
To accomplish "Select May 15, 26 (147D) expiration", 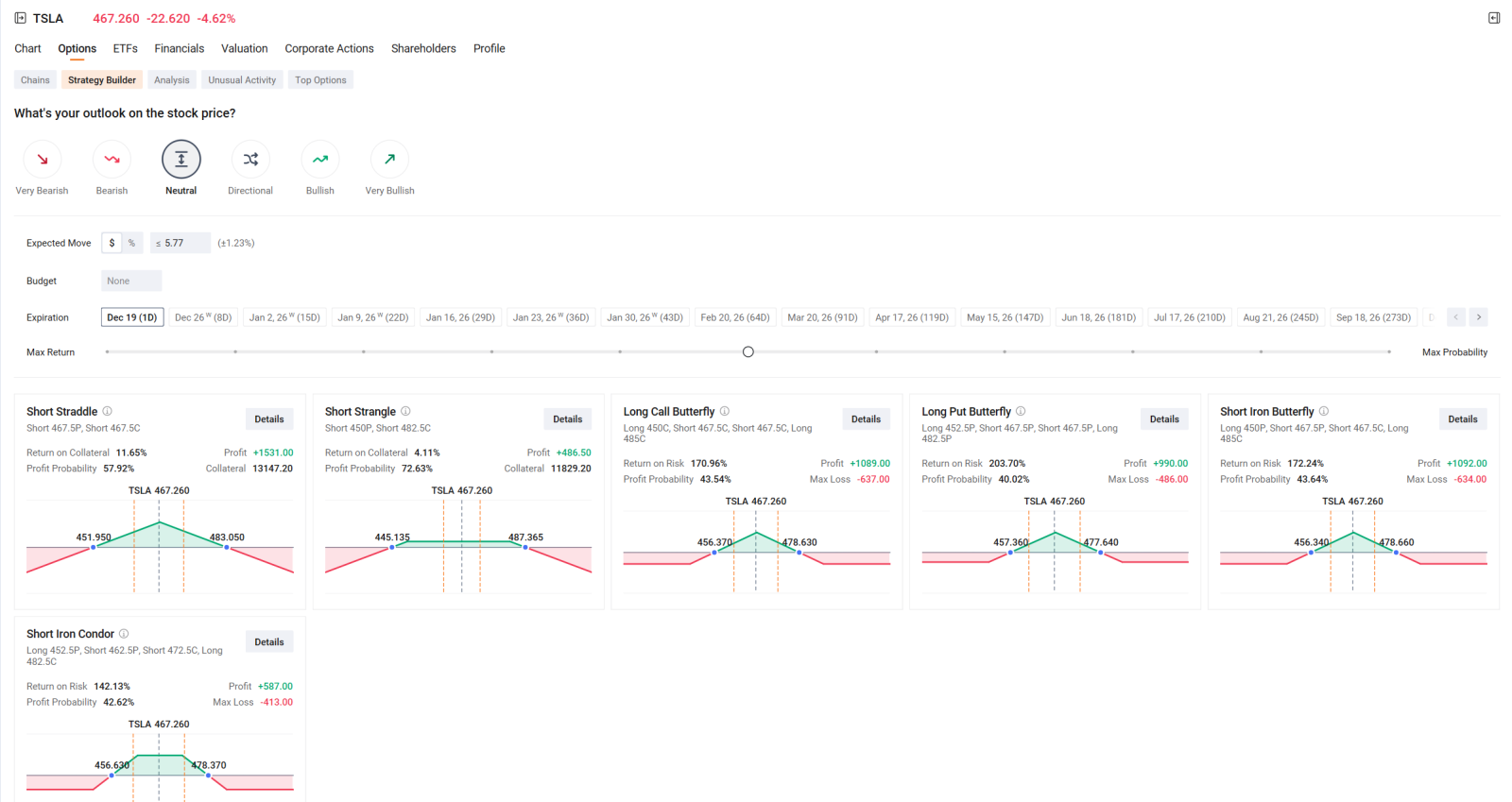I will 1005,317.
